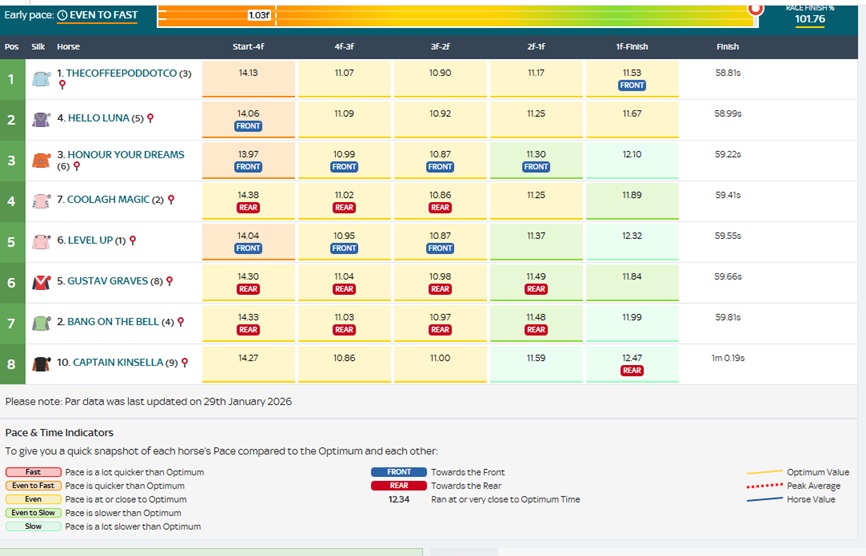The width and height of the screenshot is (866, 556).
Task: Click Gustav Graves' red and black silk
Action: (x=40, y=282)
